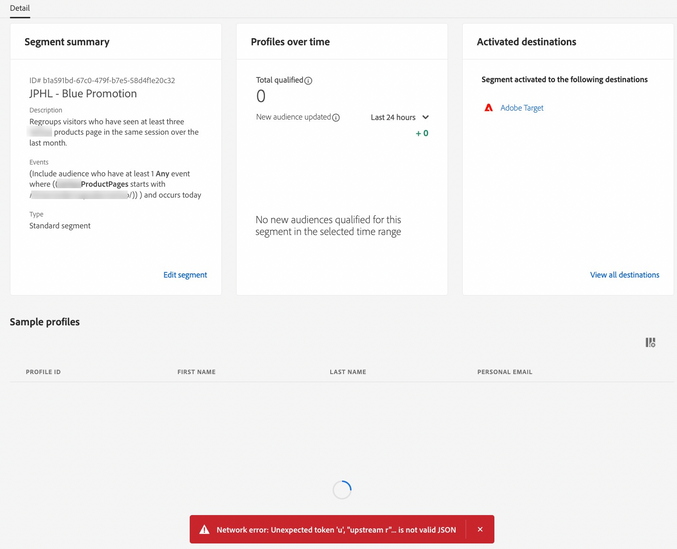The image size is (677, 549).
Task: Click the LAST NAME column header
Action: point(348,372)
